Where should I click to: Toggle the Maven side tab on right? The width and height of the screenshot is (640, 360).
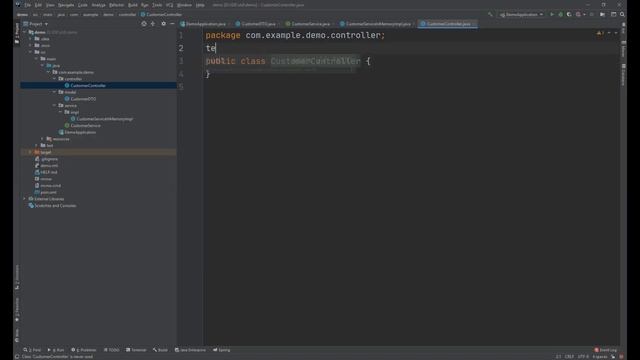623,48
